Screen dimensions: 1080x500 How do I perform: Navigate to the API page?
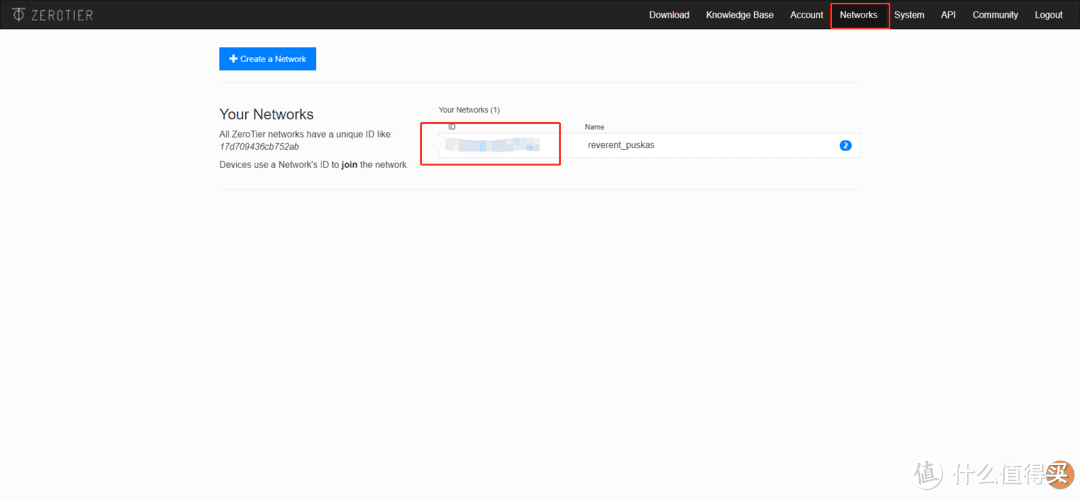pos(948,15)
